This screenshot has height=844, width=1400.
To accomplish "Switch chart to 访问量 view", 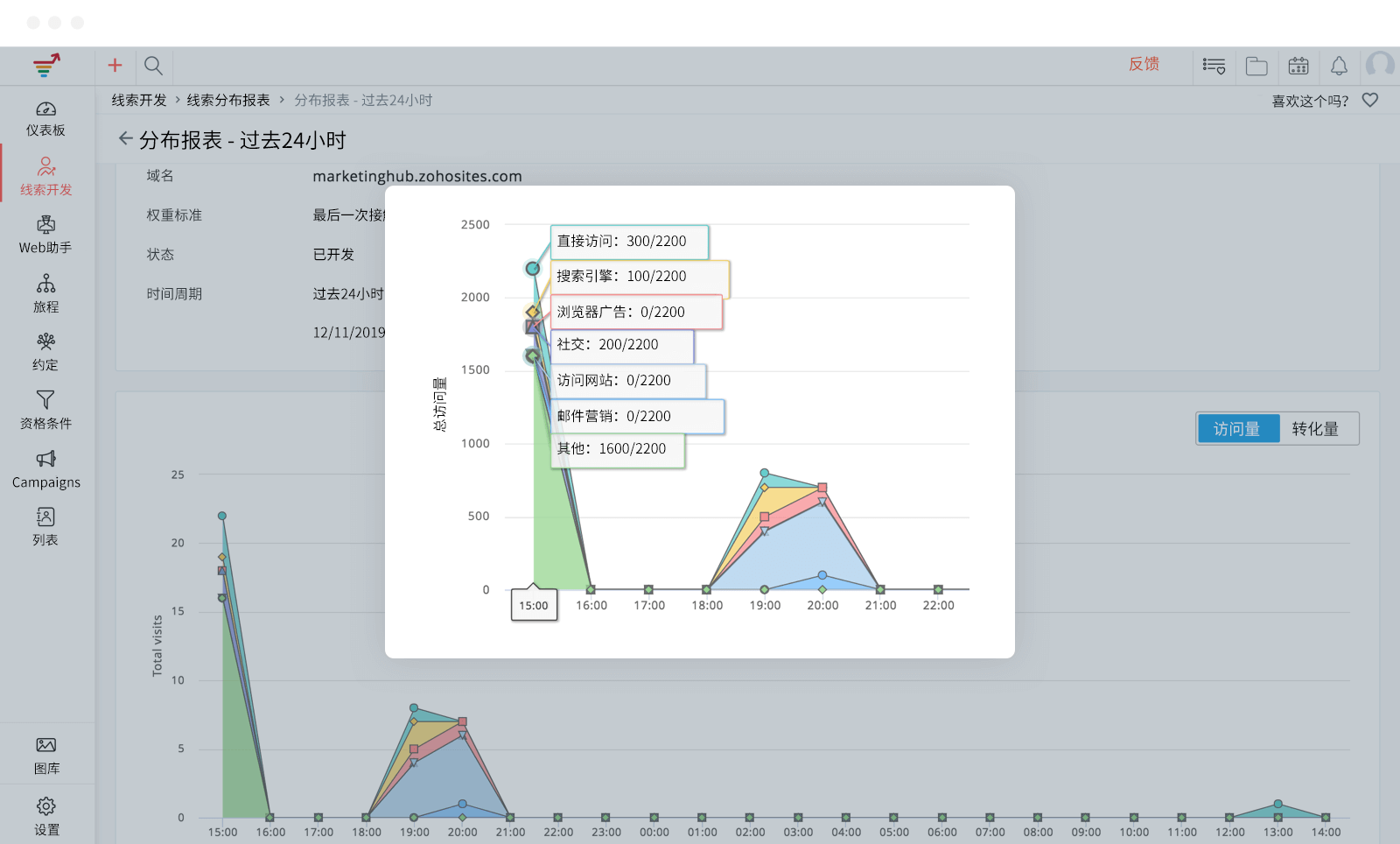I will coord(1237,429).
